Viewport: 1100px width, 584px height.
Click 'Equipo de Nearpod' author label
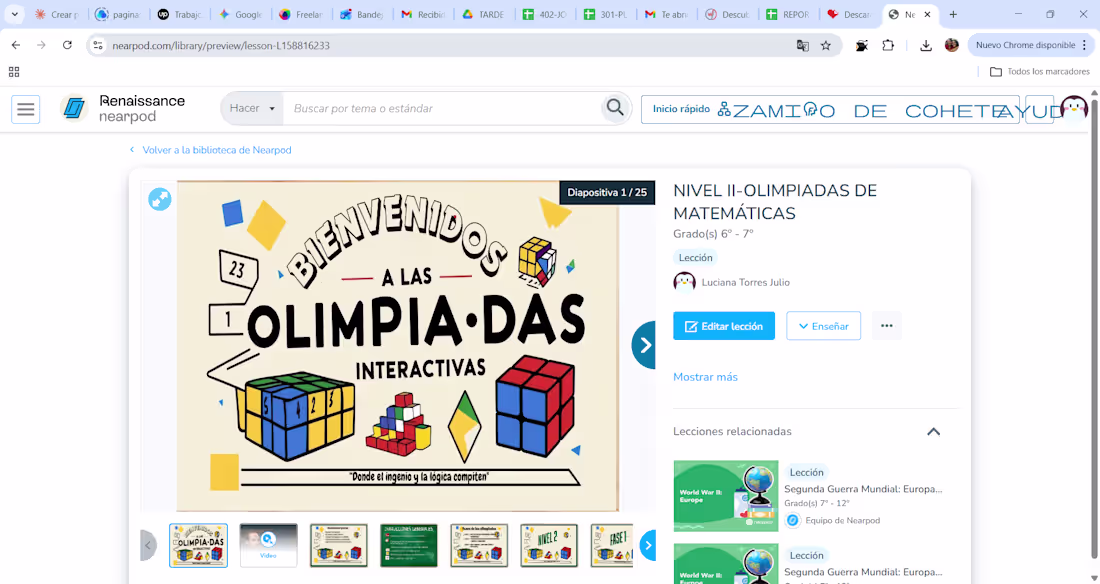(843, 520)
